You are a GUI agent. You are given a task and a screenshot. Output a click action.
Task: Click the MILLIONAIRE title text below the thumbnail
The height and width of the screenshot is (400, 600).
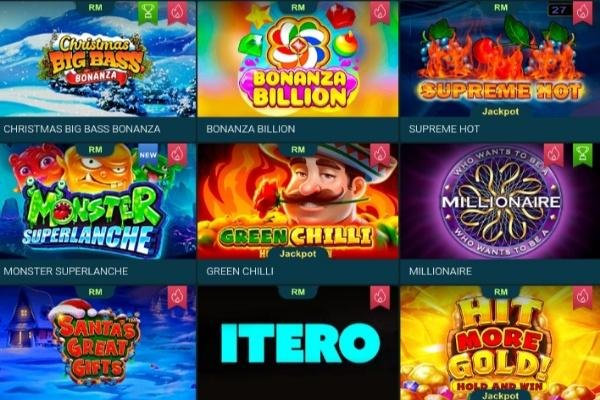(x=440, y=271)
